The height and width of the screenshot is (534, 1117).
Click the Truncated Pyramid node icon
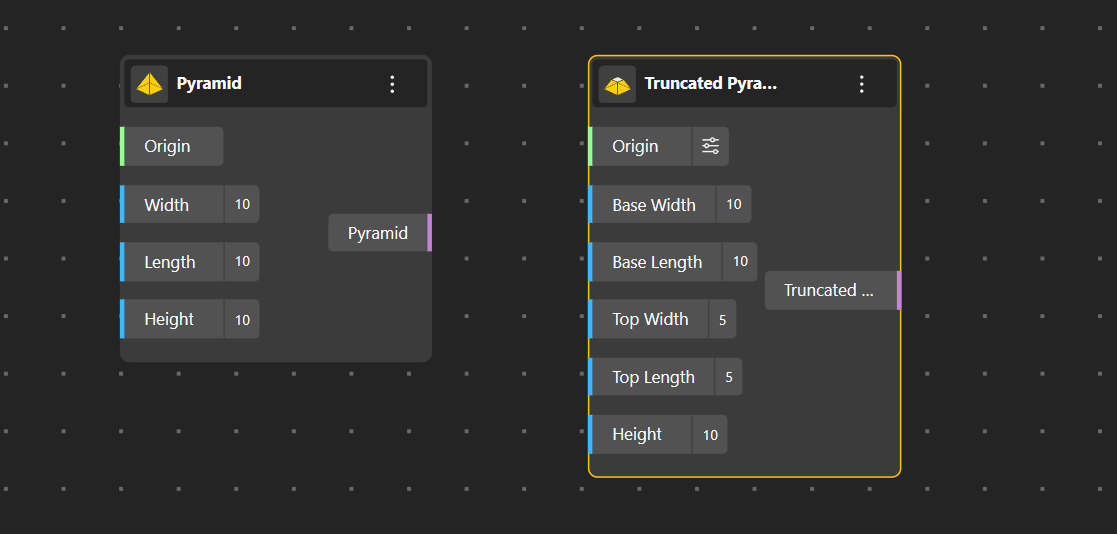click(x=617, y=84)
